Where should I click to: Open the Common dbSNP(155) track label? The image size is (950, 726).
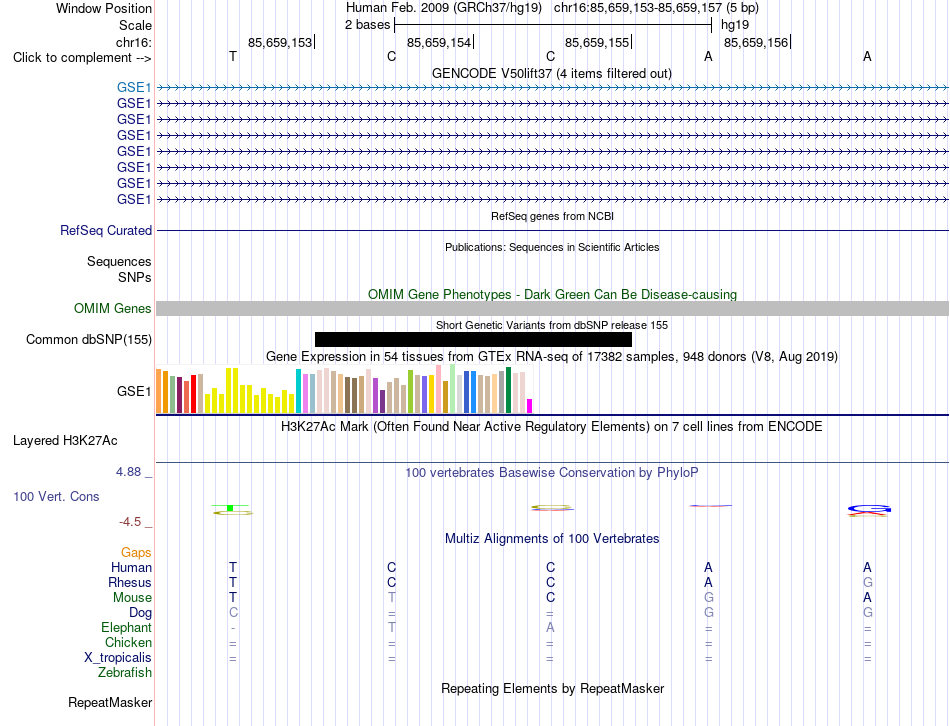click(x=89, y=339)
